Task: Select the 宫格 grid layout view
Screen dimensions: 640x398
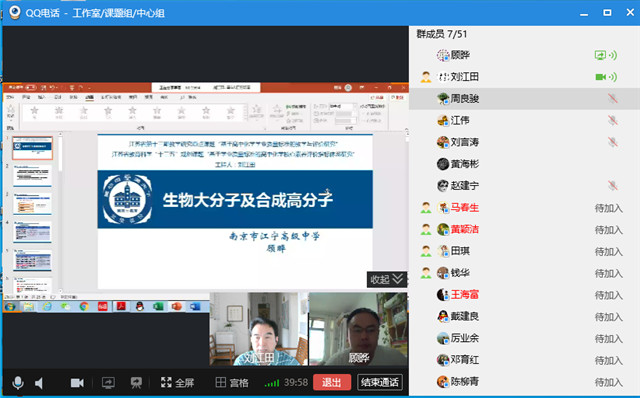Action: (x=232, y=382)
